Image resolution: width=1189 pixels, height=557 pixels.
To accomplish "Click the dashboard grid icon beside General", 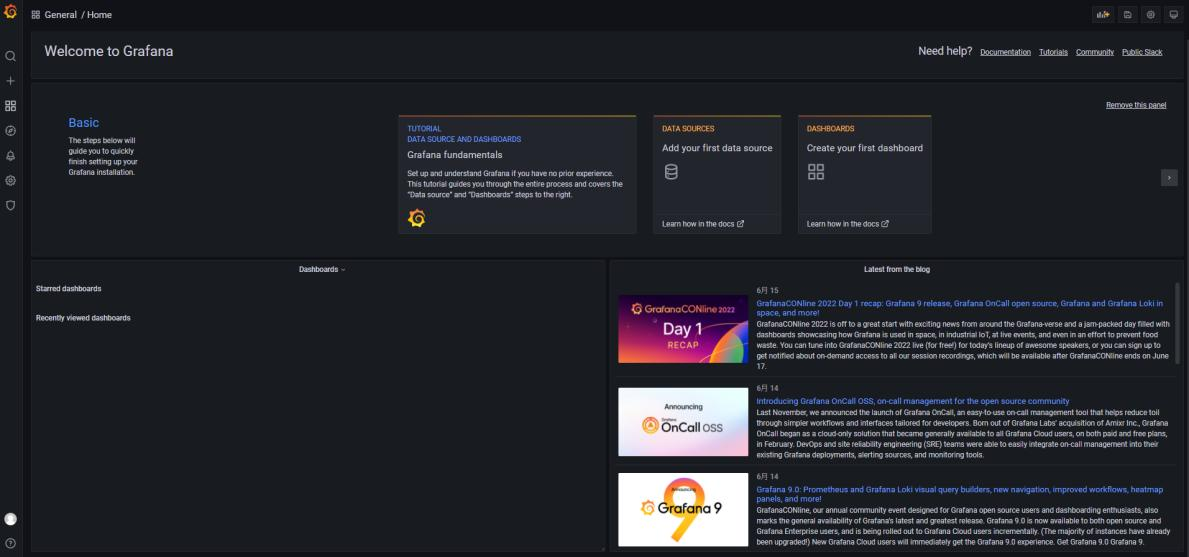I will (36, 14).
